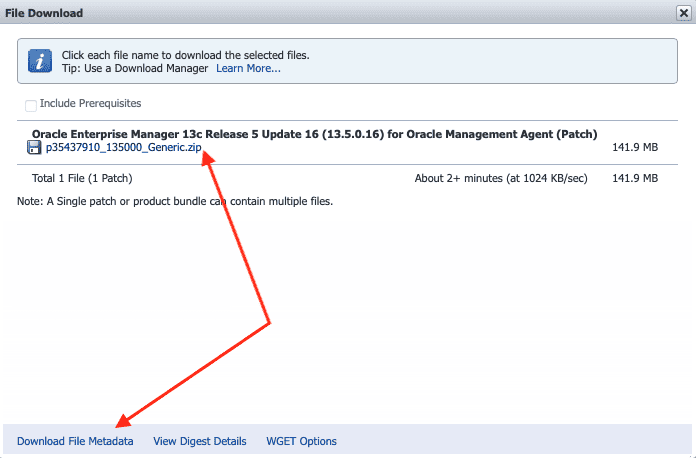Select the Oracle Enterprise Manager 13c patch title
Screen dimensions: 696x458
pyautogui.click(x=314, y=134)
